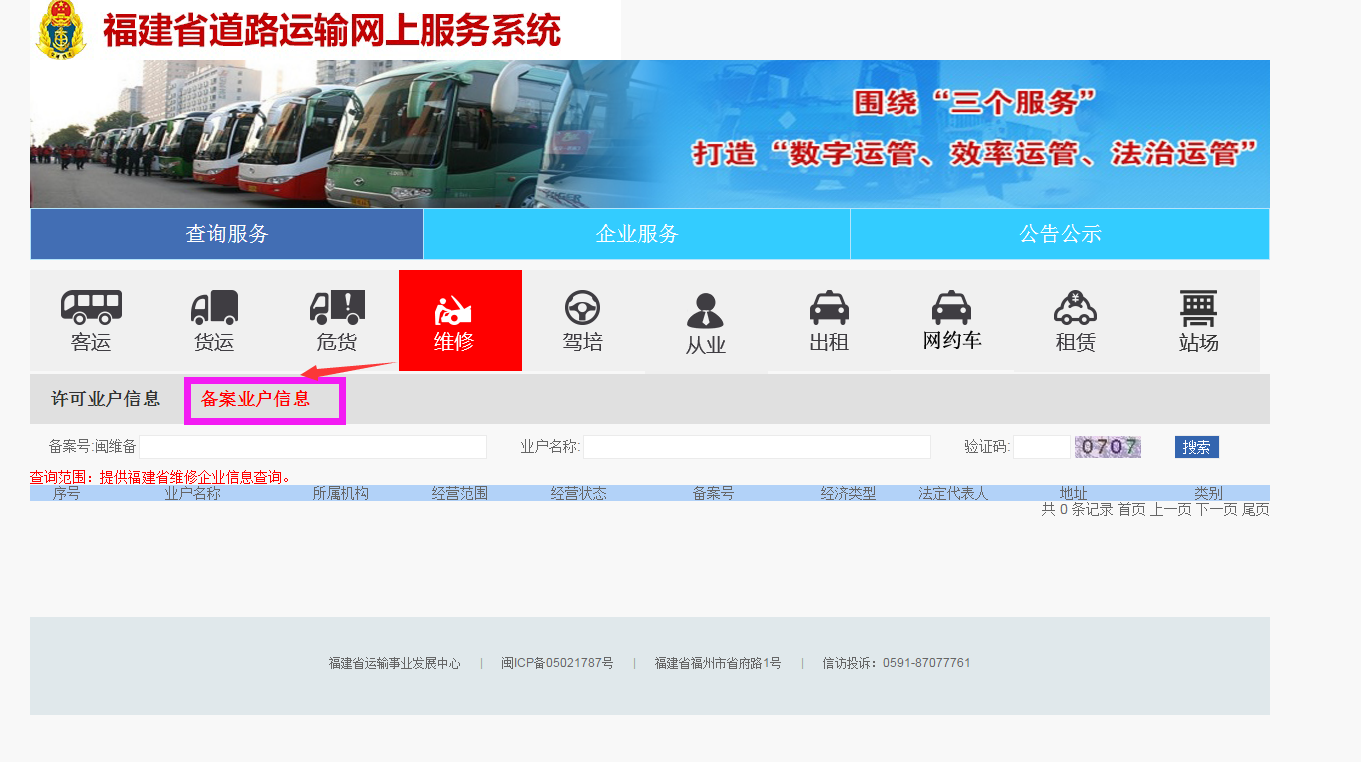The height and width of the screenshot is (762, 1361).
Task: Click the 序号 column header
Action: (x=66, y=493)
